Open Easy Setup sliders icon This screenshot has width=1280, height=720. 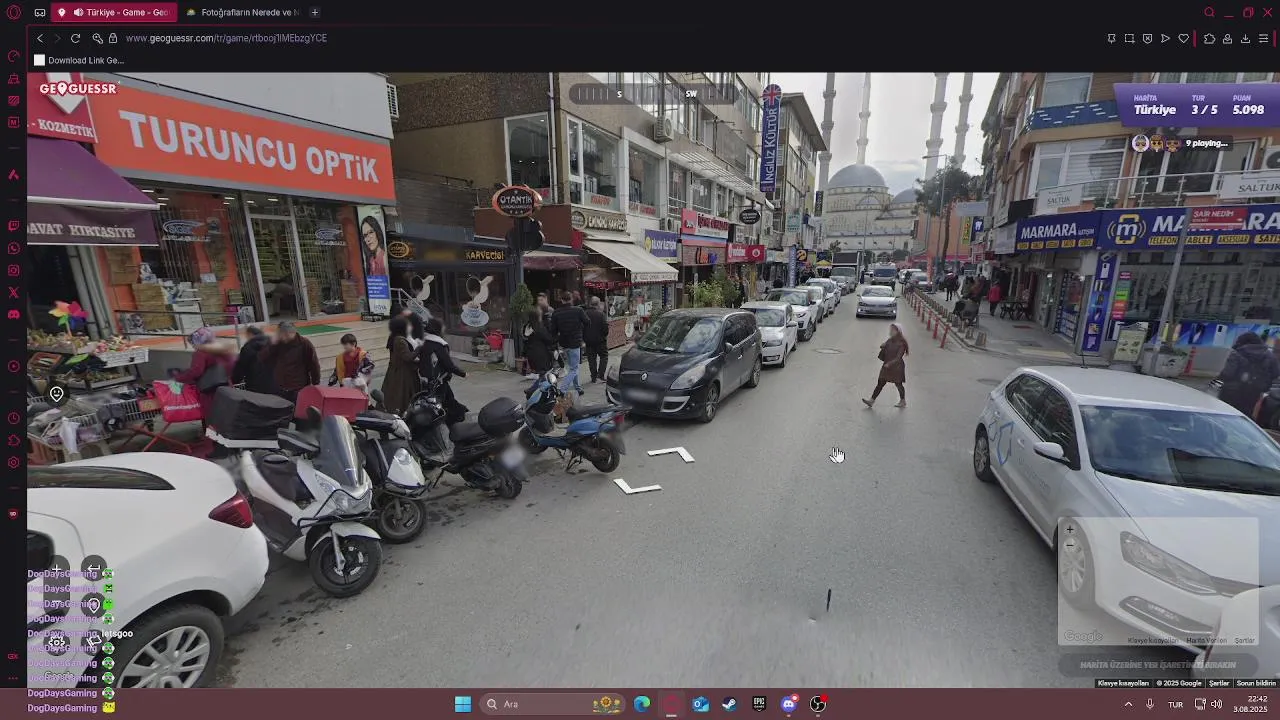pos(1264,38)
